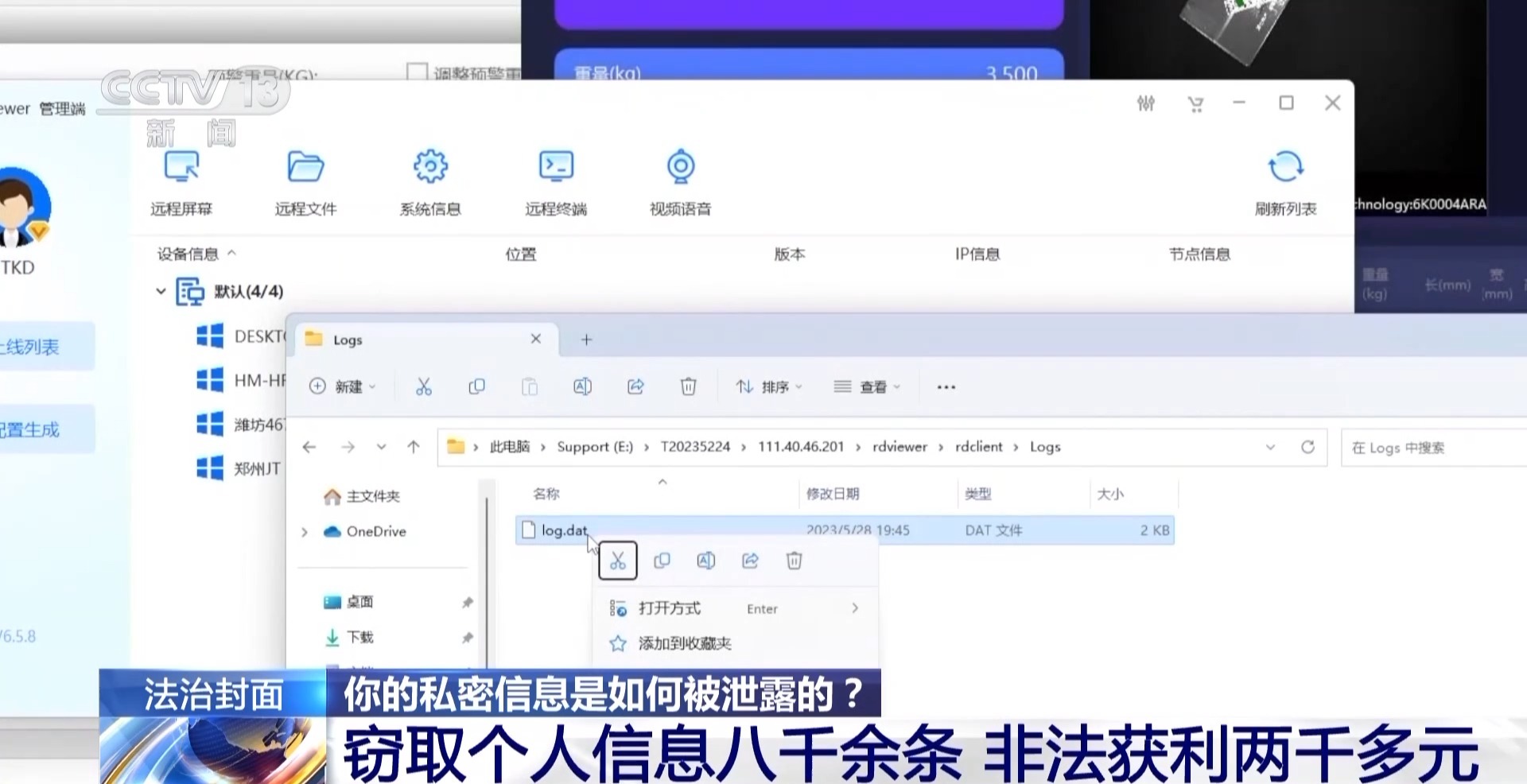The image size is (1527, 784).
Task: Expand the OneDrive tree node
Action: [305, 532]
